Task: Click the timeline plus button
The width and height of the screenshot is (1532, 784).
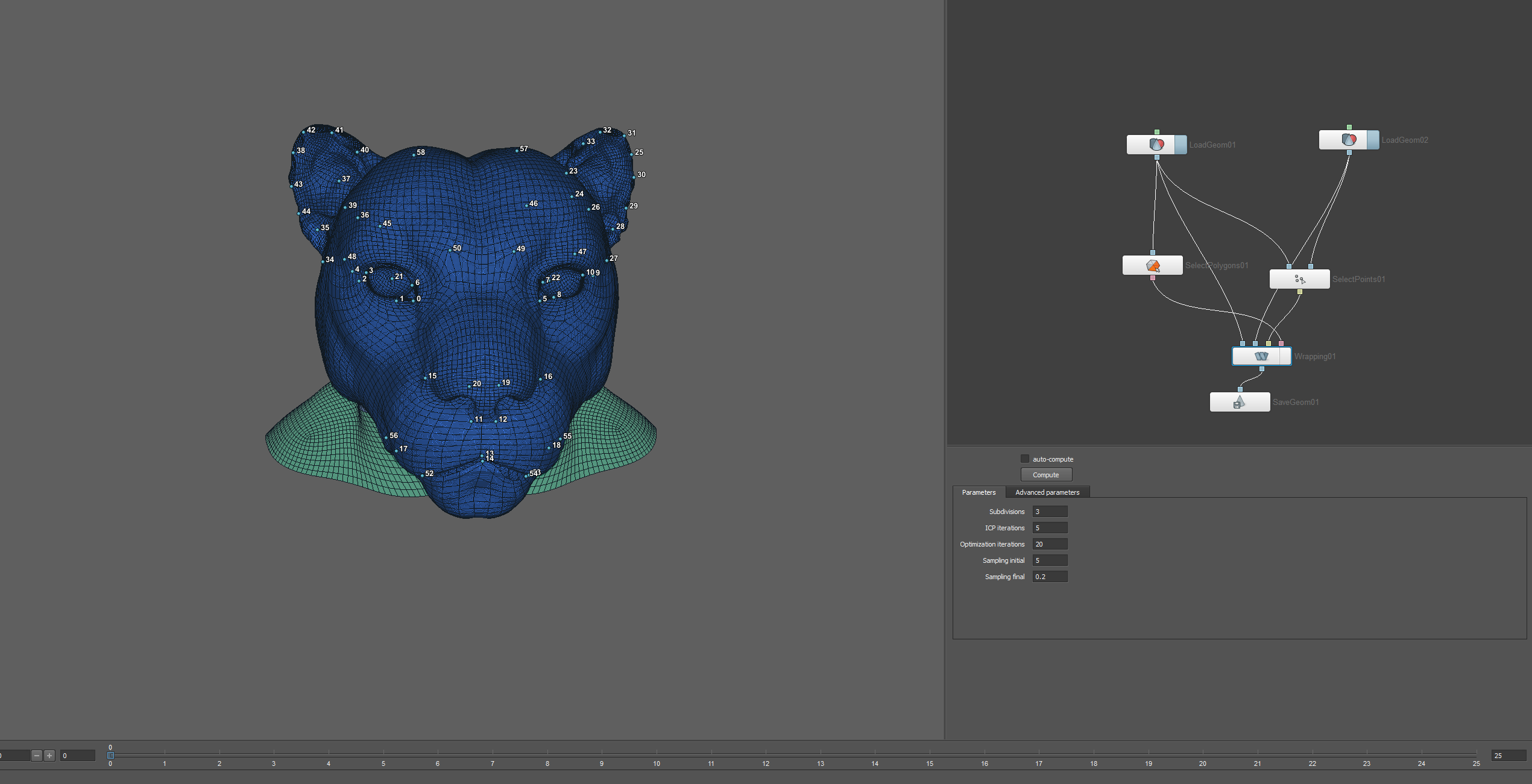Action: 49,755
